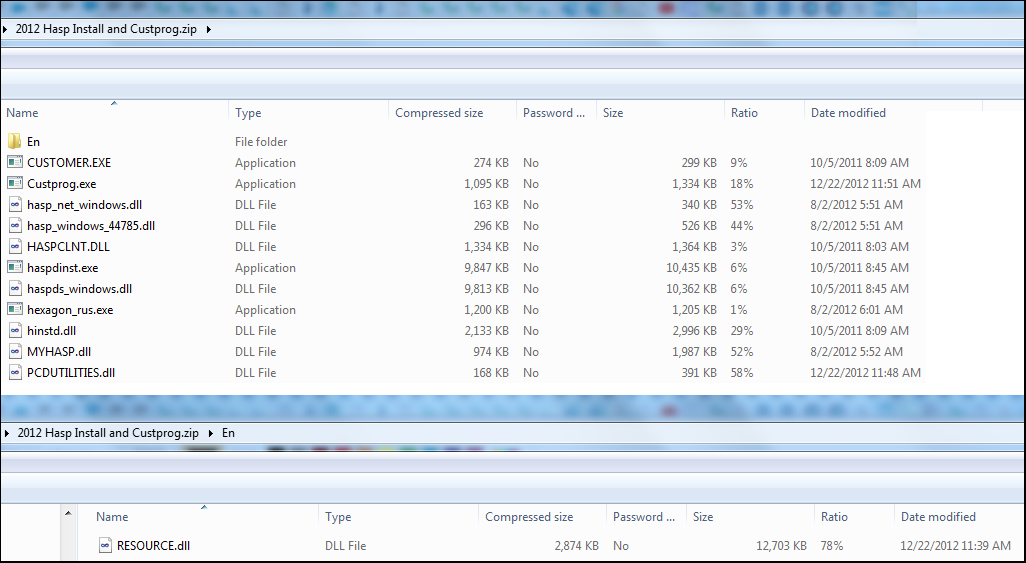The image size is (1026, 563).
Task: Click the haspds_windows.dll file icon
Action: [x=14, y=288]
